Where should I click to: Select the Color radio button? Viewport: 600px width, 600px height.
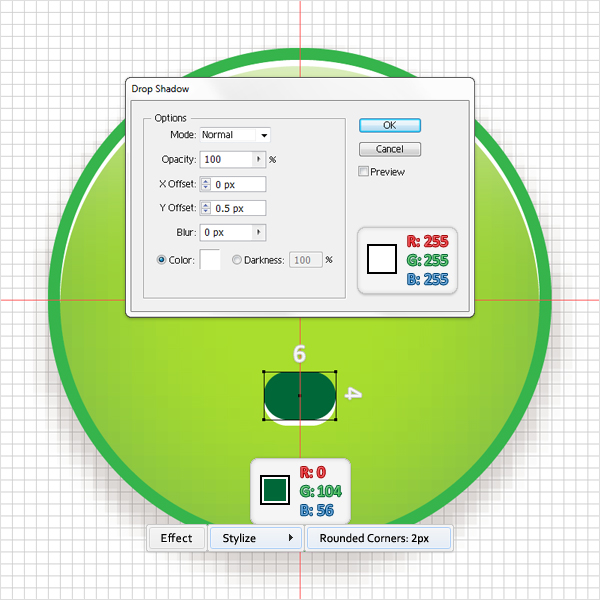pyautogui.click(x=161, y=260)
